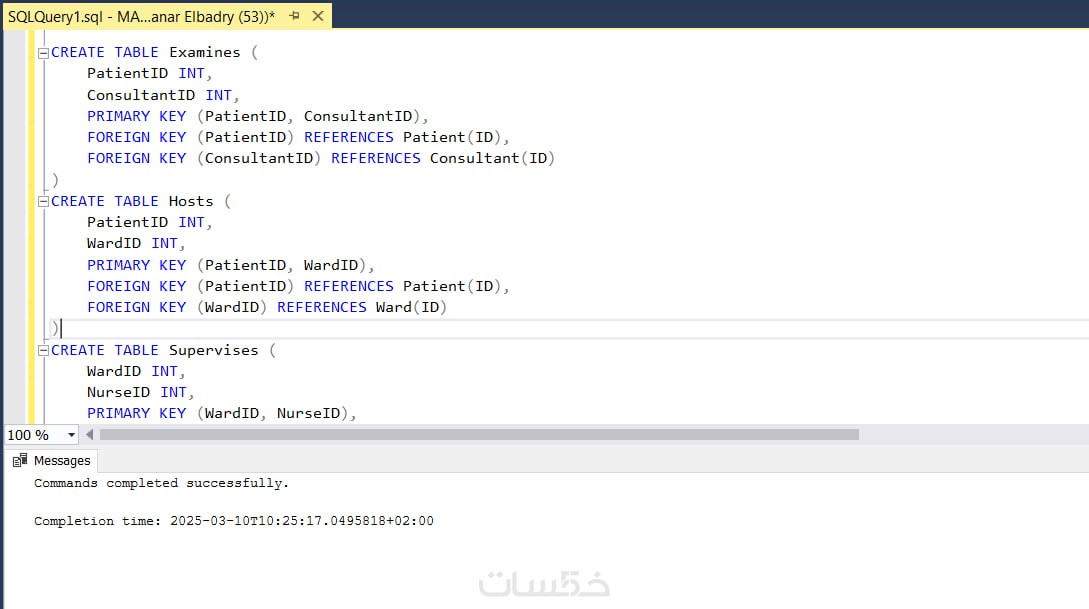
Task: Click 'PRIMARY KEY (WardID, NurseID),' line
Action: (x=222, y=414)
